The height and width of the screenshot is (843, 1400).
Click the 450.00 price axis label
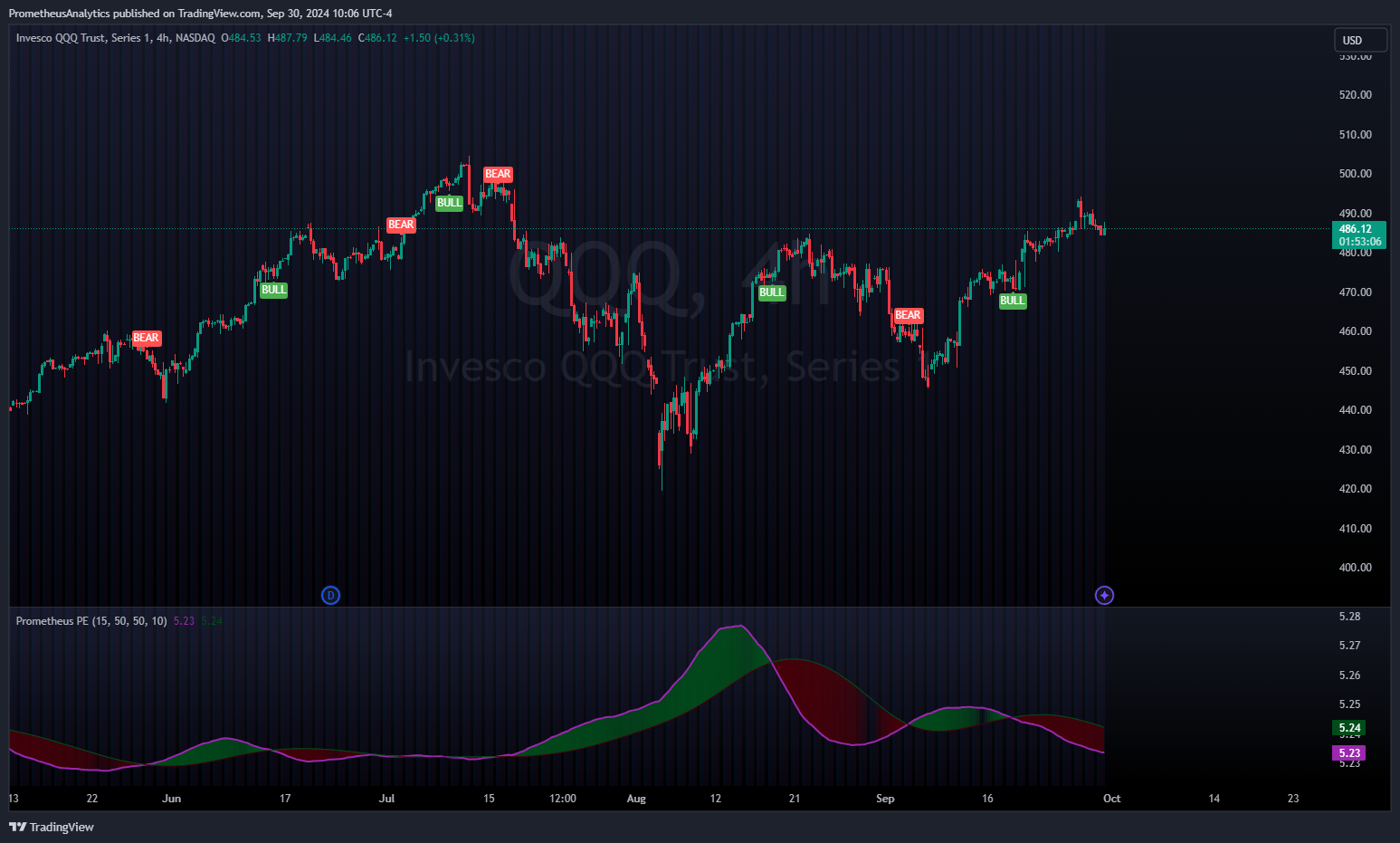tap(1355, 371)
